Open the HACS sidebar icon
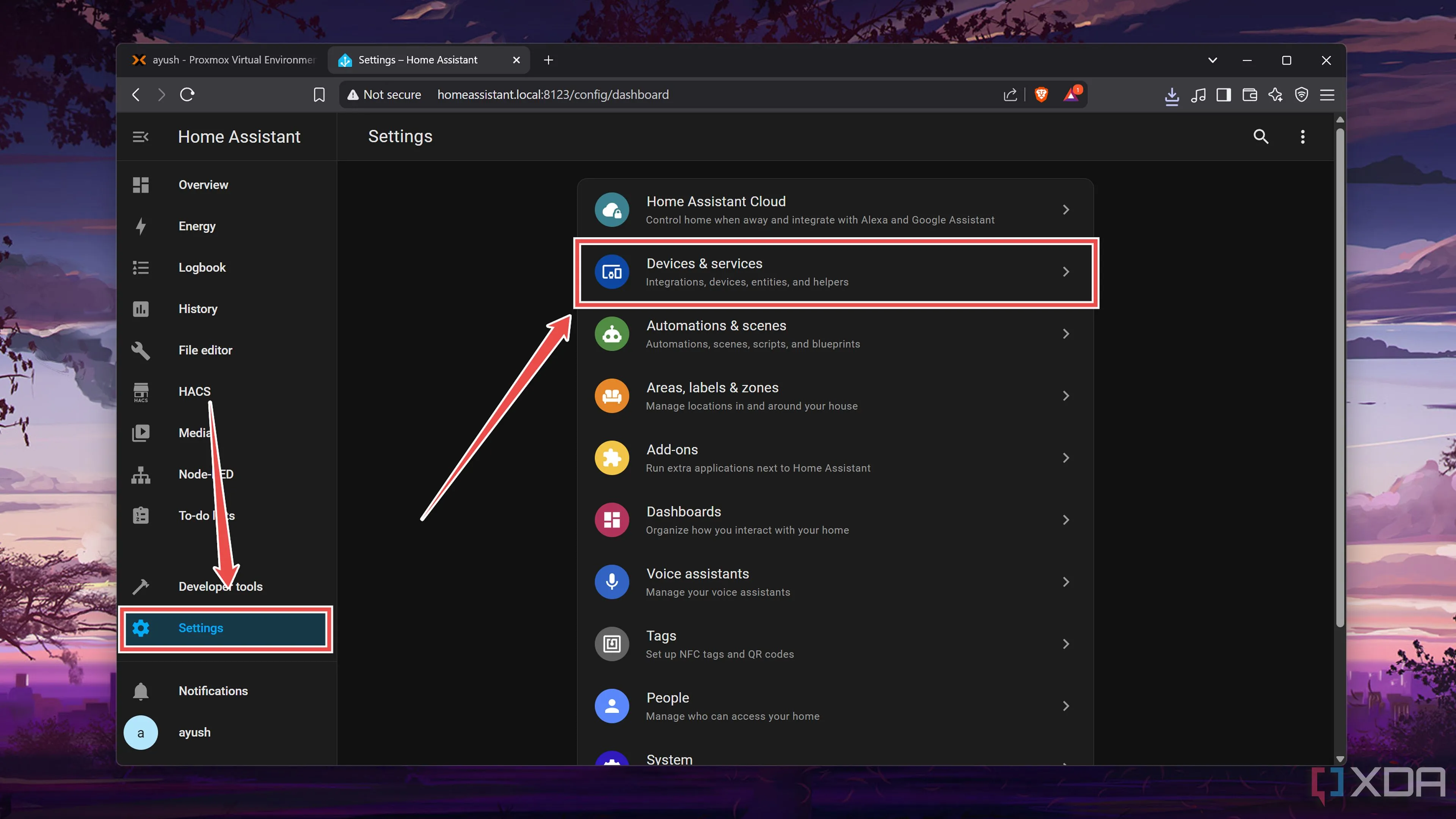Screen dimensions: 1456x819 point(140,392)
